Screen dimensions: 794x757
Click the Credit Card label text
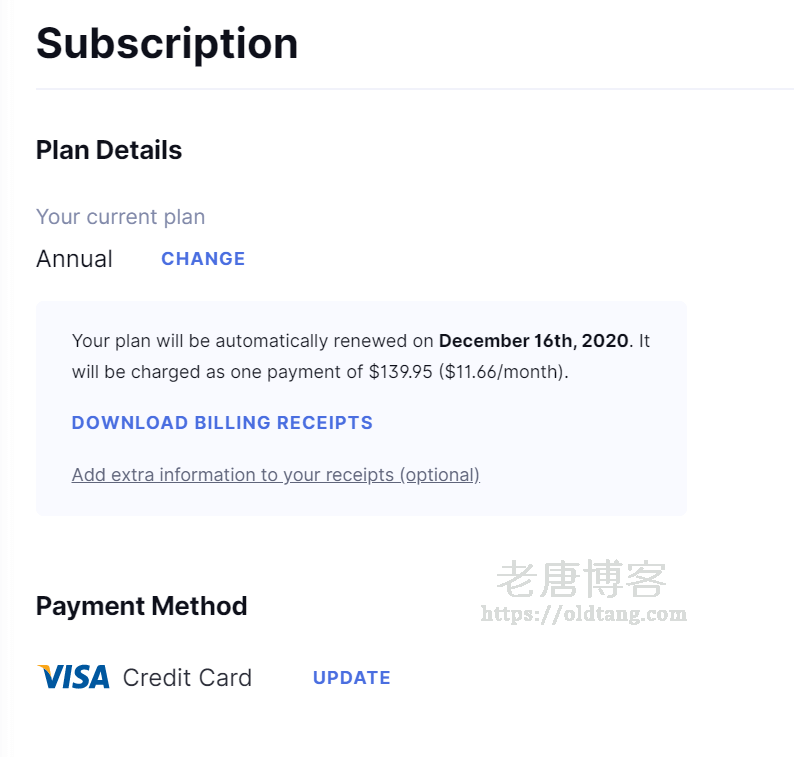click(x=187, y=678)
